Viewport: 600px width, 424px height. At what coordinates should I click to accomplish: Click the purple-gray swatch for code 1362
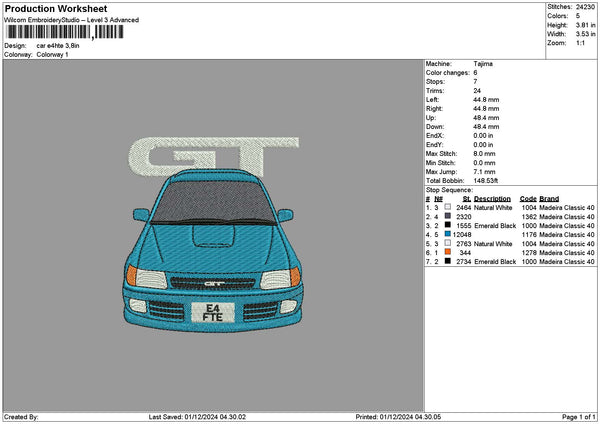tap(447, 216)
